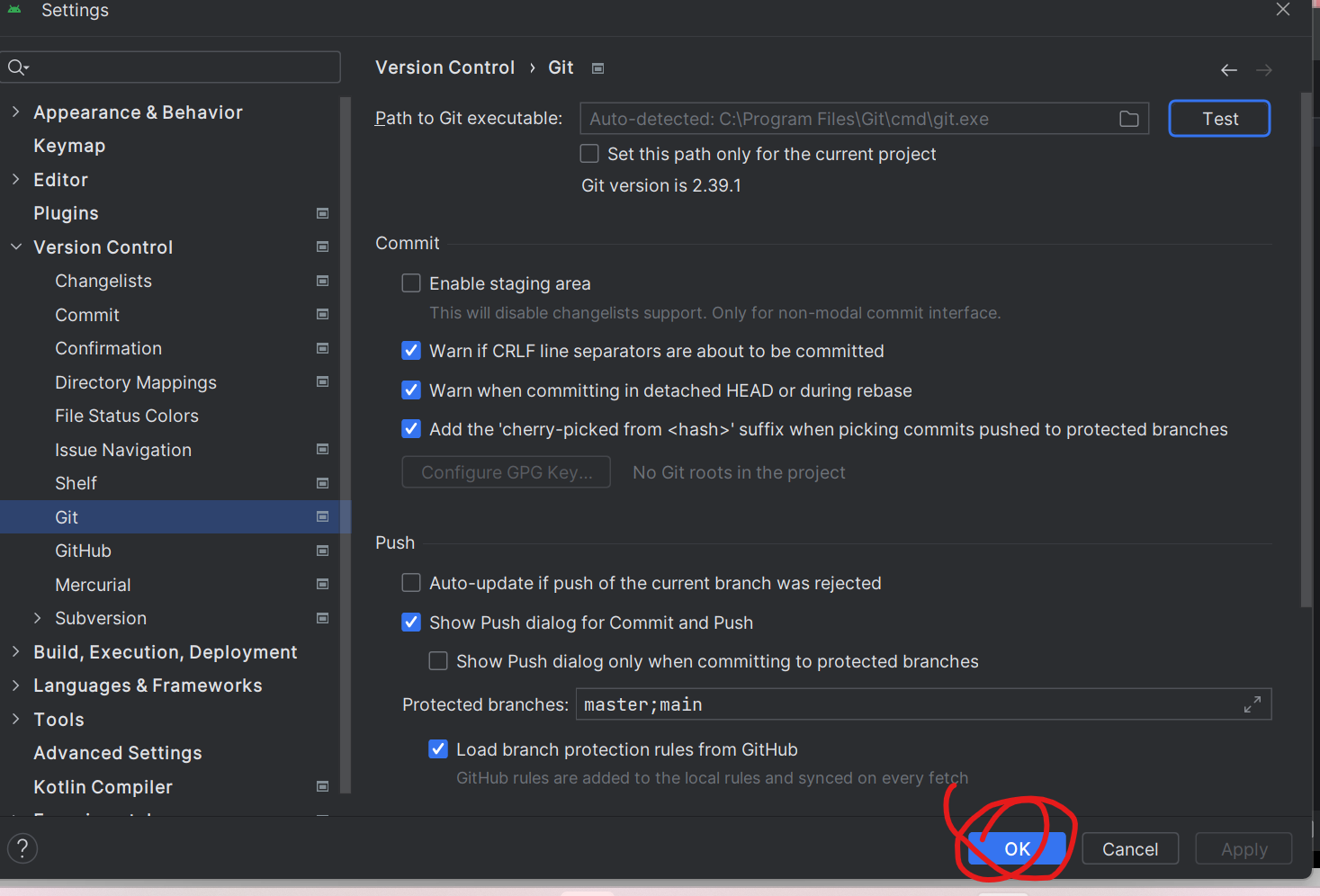Click the Cancel button
Screen dimensions: 1320x896
[x=1130, y=849]
